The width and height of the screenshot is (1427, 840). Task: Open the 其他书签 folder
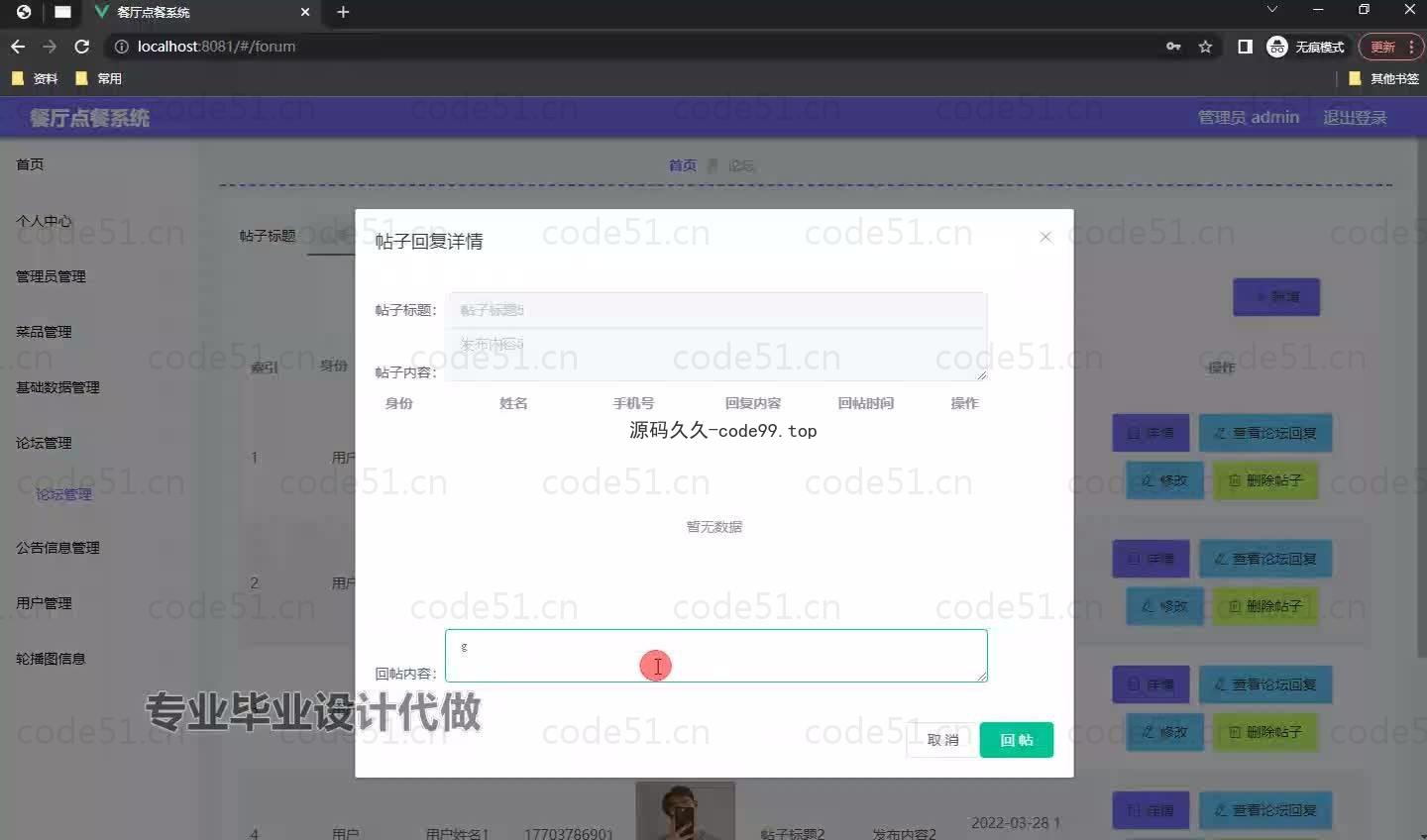point(1383,78)
